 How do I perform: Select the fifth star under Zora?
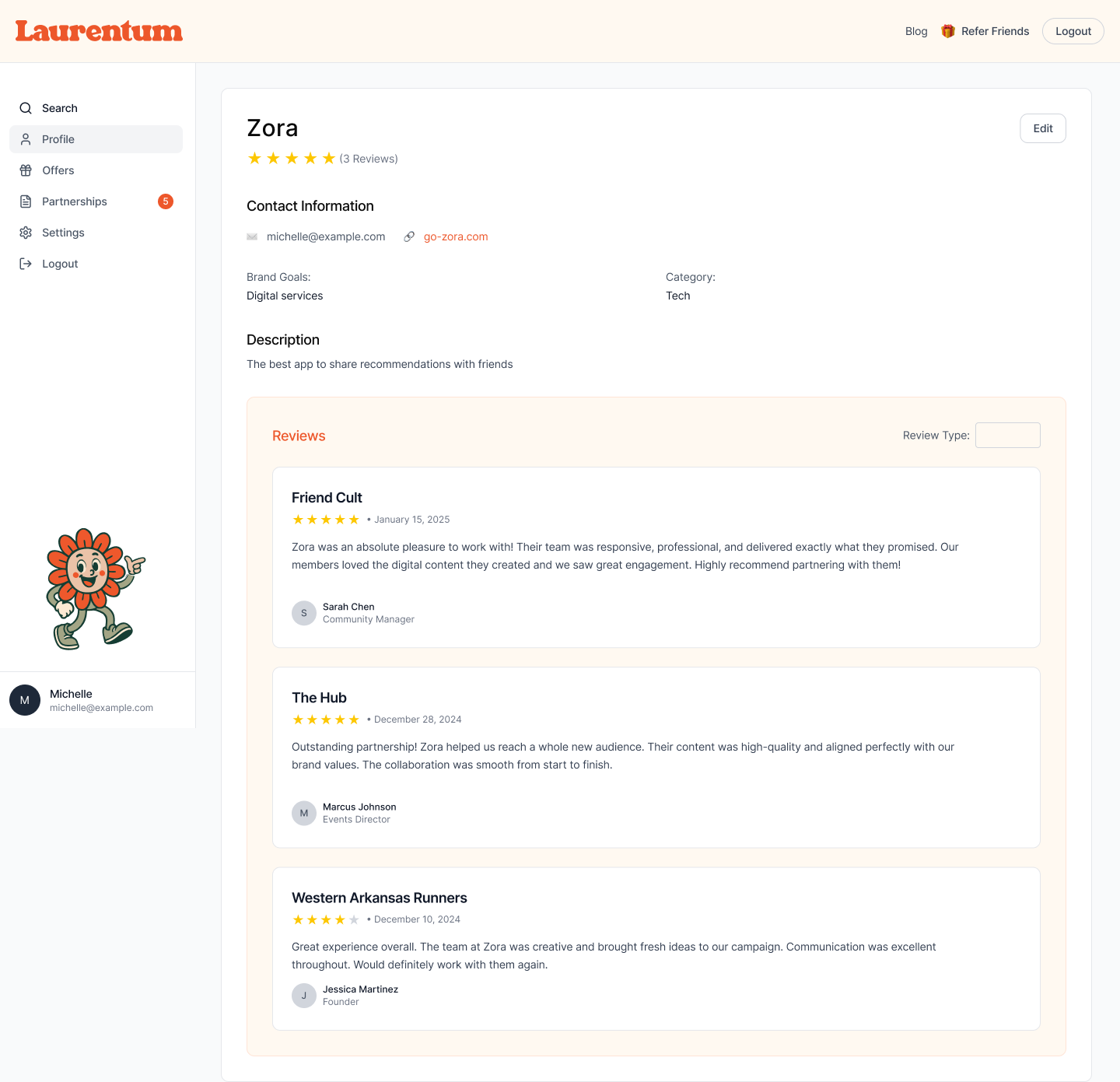[x=329, y=158]
